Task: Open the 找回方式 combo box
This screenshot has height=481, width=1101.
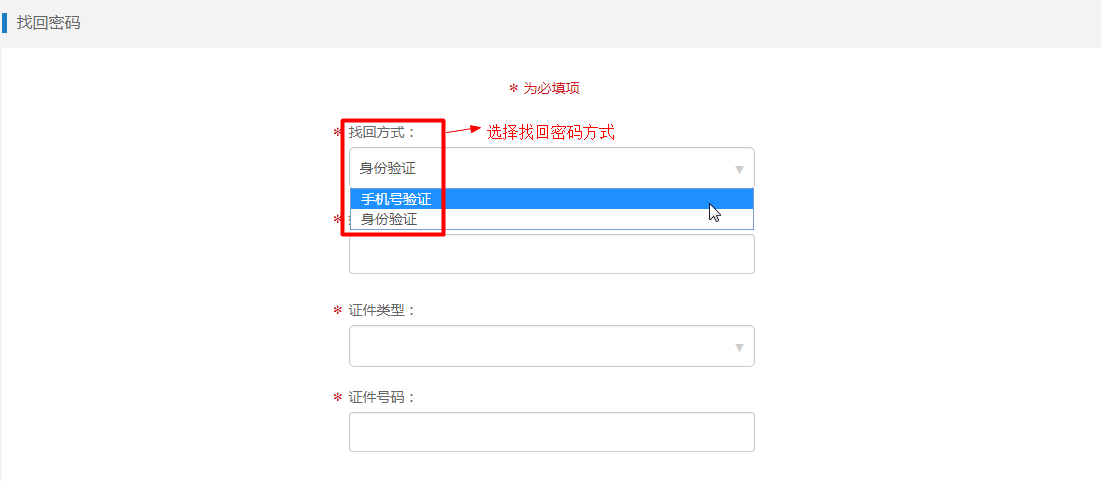Action: 551,168
